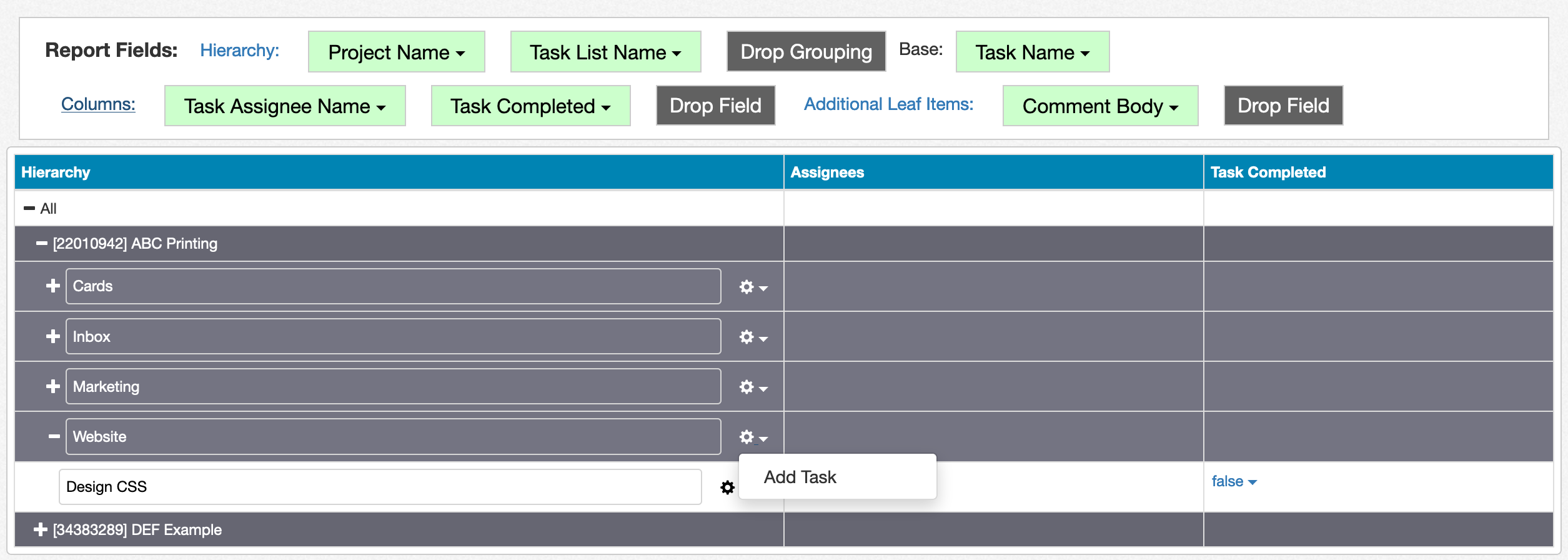1568x560 pixels.
Task: Expand the Inbox task list
Action: tap(52, 336)
